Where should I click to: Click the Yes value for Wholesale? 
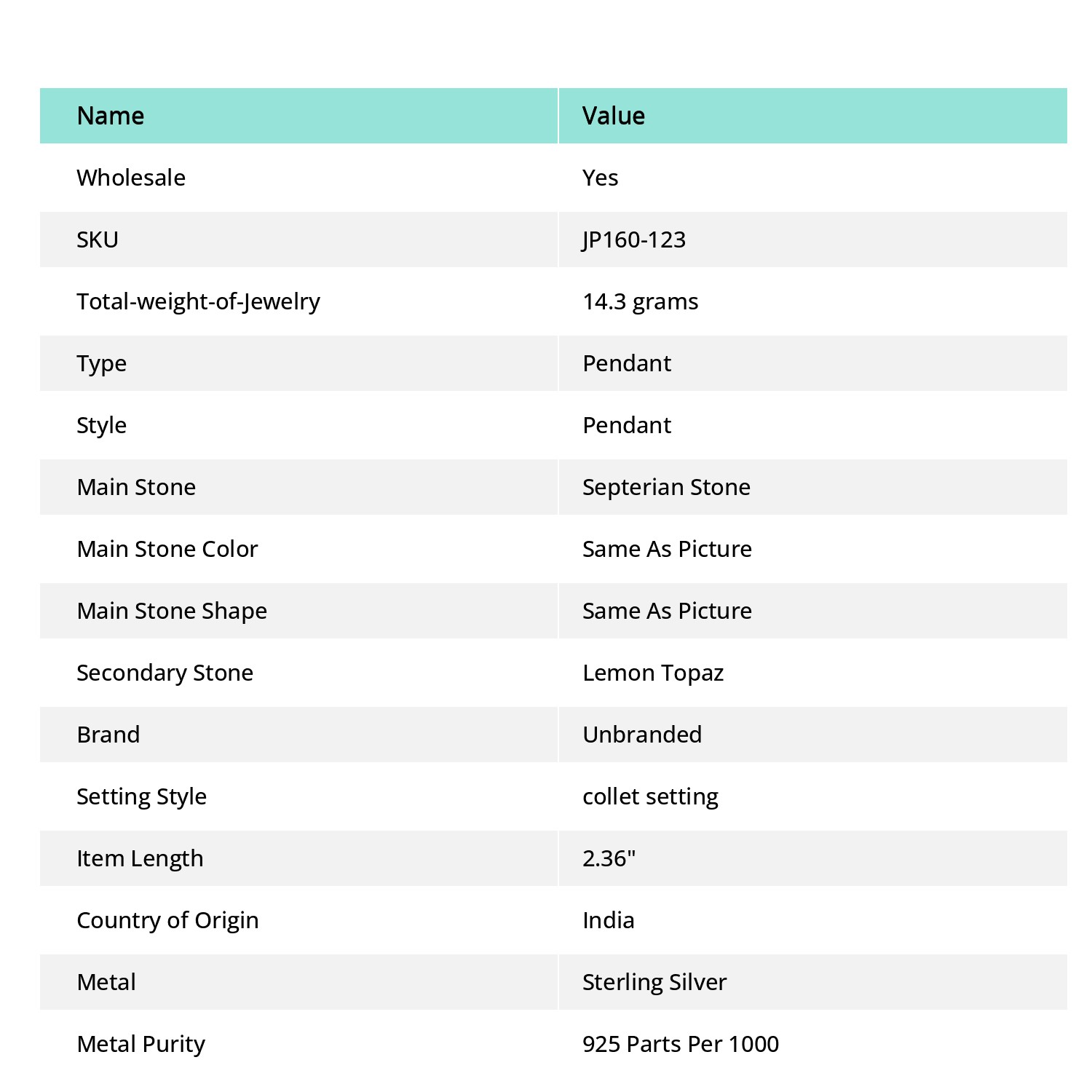point(601,178)
